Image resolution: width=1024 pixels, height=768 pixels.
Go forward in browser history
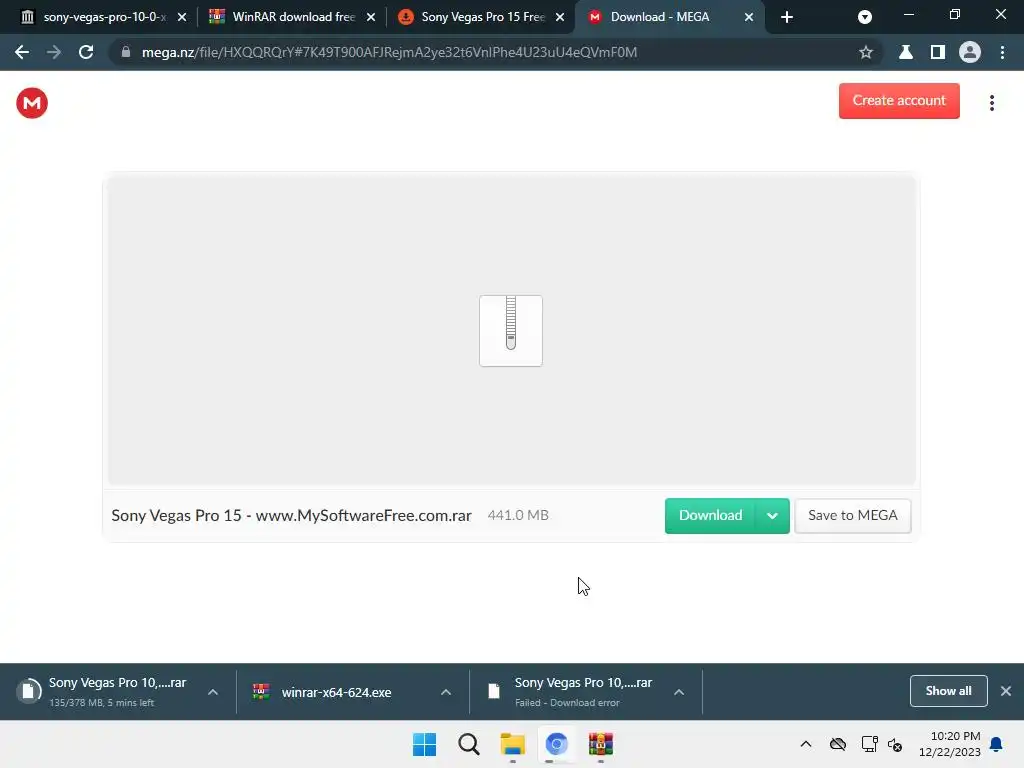pos(54,52)
